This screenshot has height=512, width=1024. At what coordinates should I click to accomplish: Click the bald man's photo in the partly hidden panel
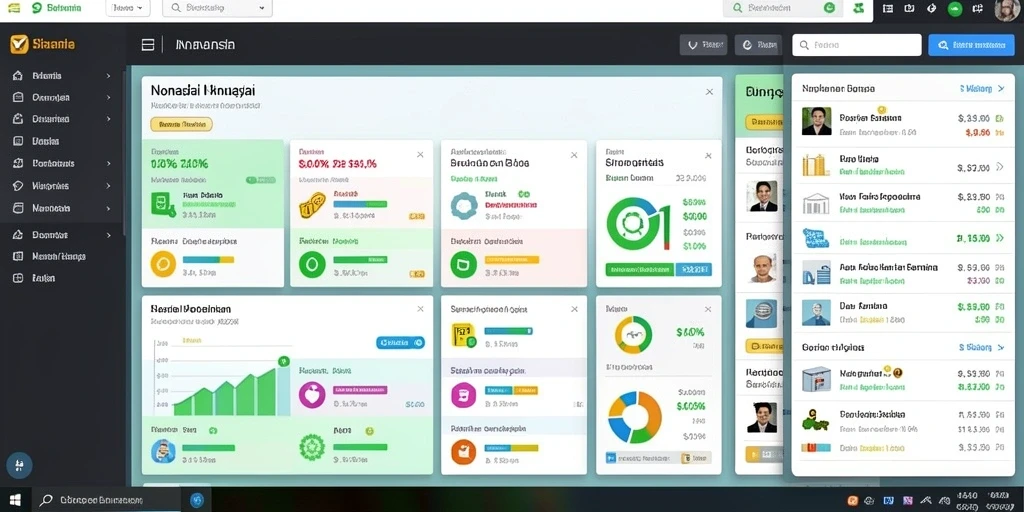coord(762,268)
